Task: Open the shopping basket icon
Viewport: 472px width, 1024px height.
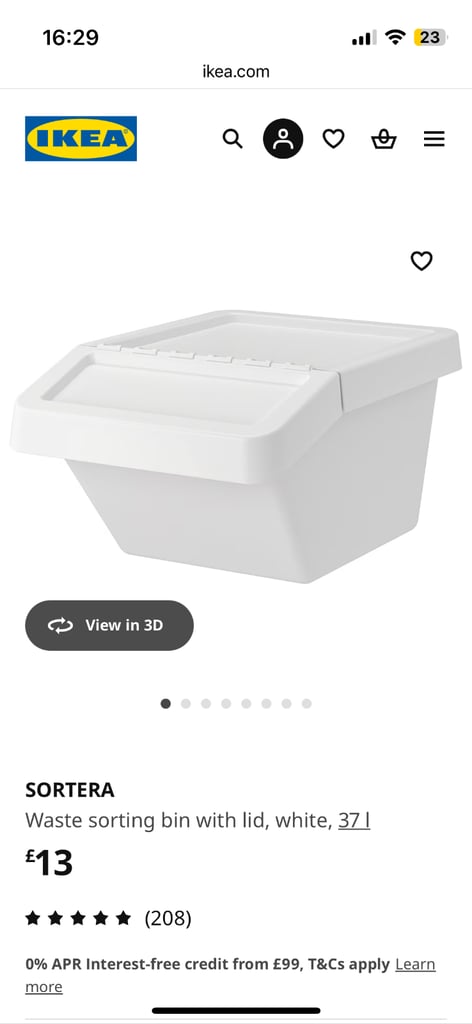Action: [384, 139]
